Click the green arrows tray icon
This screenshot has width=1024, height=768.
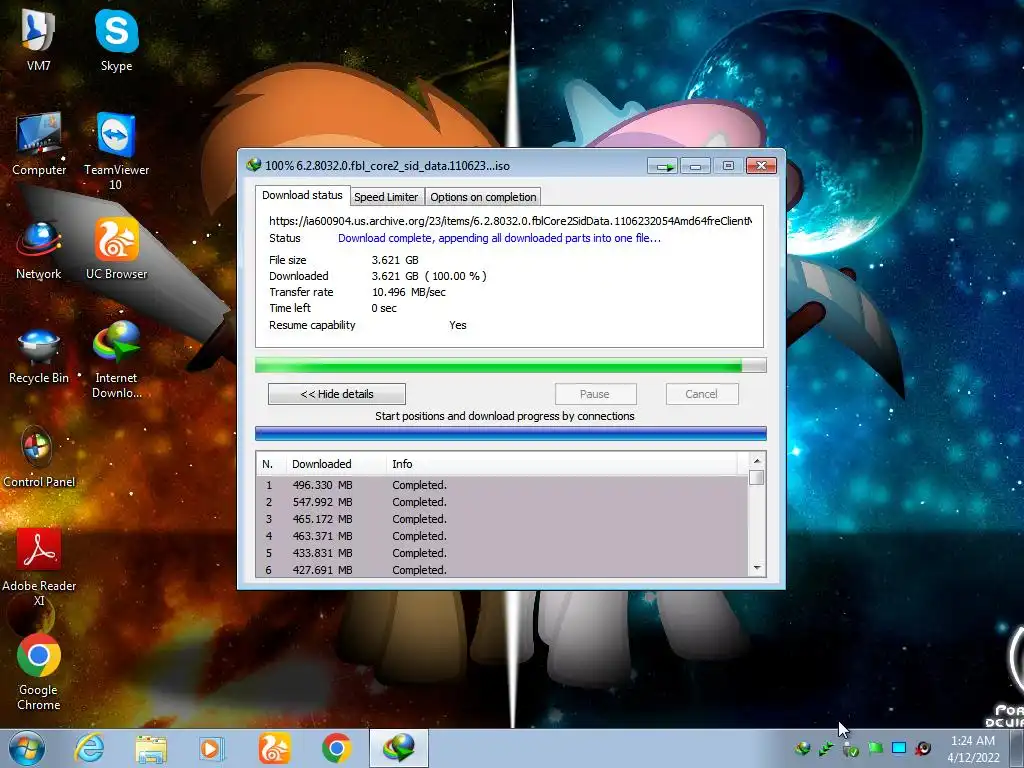click(826, 748)
